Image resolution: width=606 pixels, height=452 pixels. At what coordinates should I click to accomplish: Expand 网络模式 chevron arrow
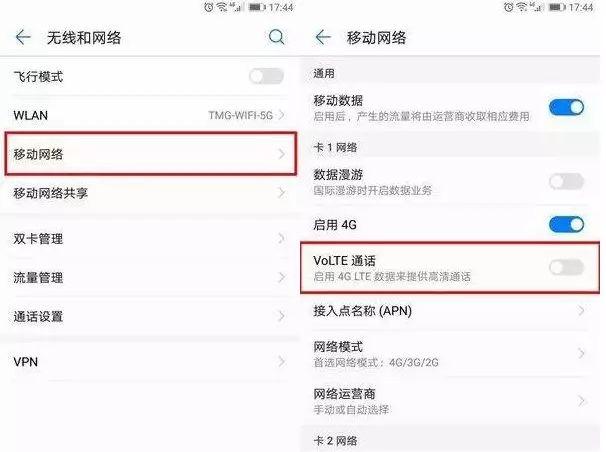[581, 353]
